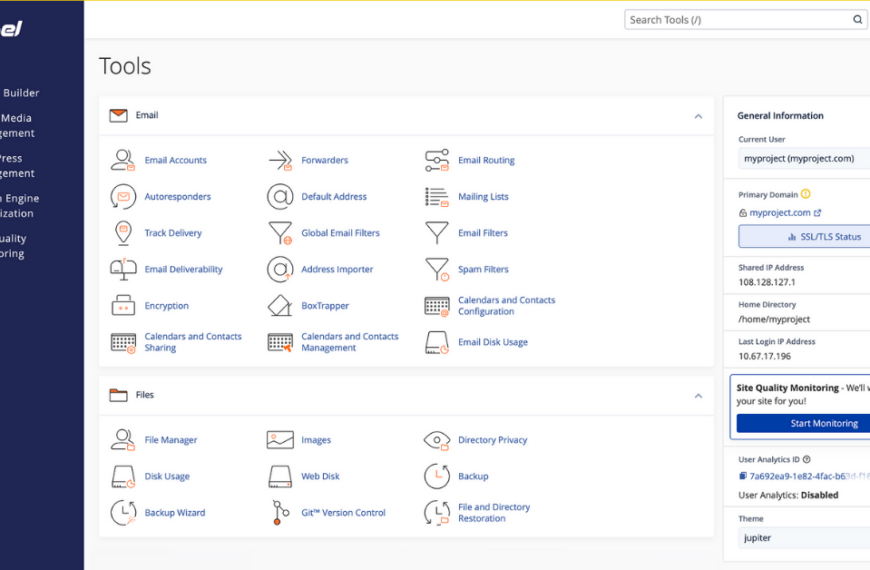Screen dimensions: 870x570
Task: Click the /home/myproject directory text
Action: tap(773, 319)
